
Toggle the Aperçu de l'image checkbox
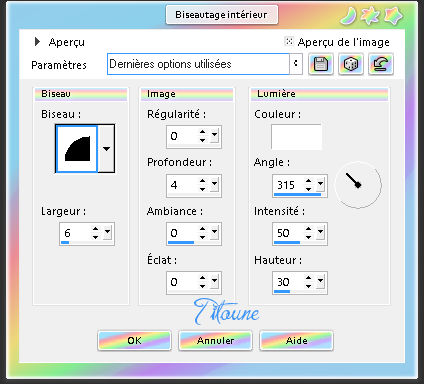(x=289, y=41)
